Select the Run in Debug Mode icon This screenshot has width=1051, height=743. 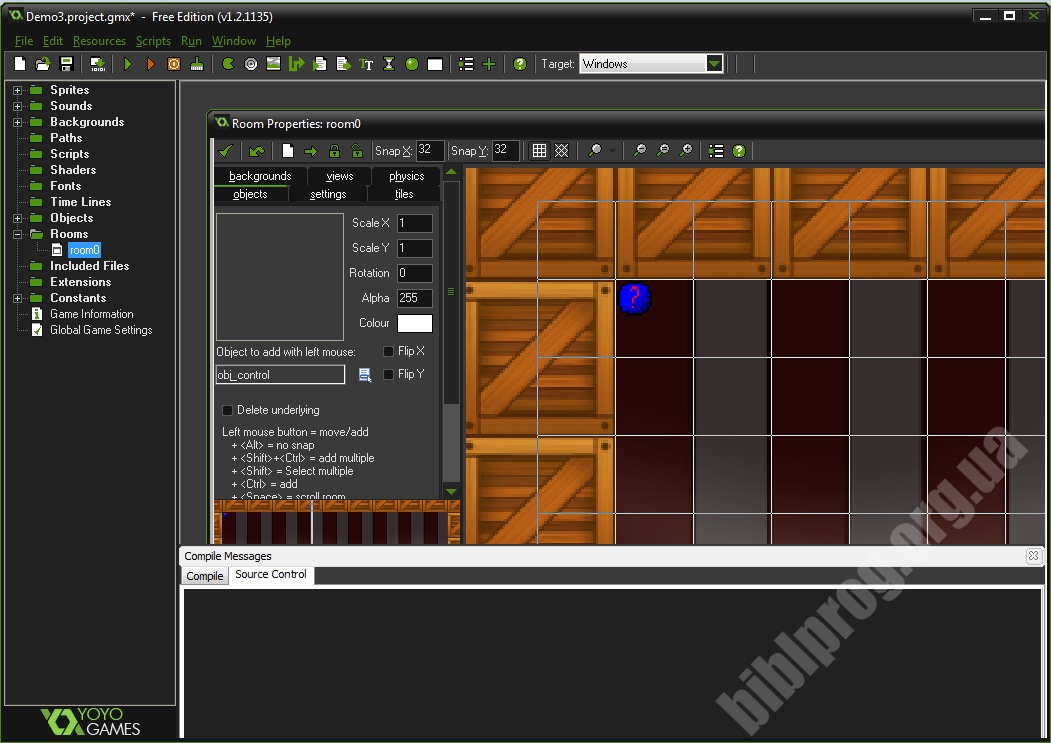152,63
